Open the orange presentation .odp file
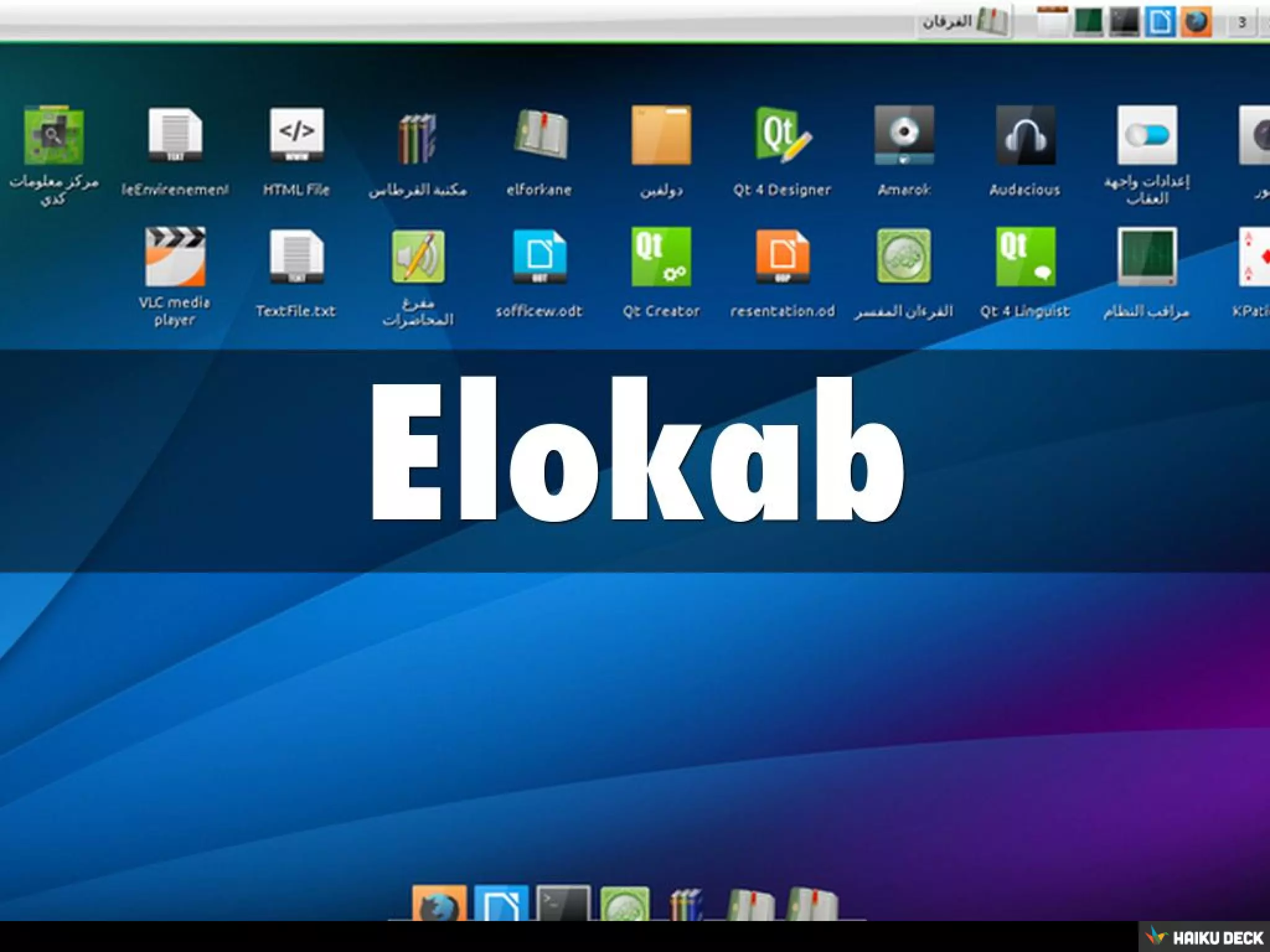The image size is (1270, 952). click(x=783, y=257)
